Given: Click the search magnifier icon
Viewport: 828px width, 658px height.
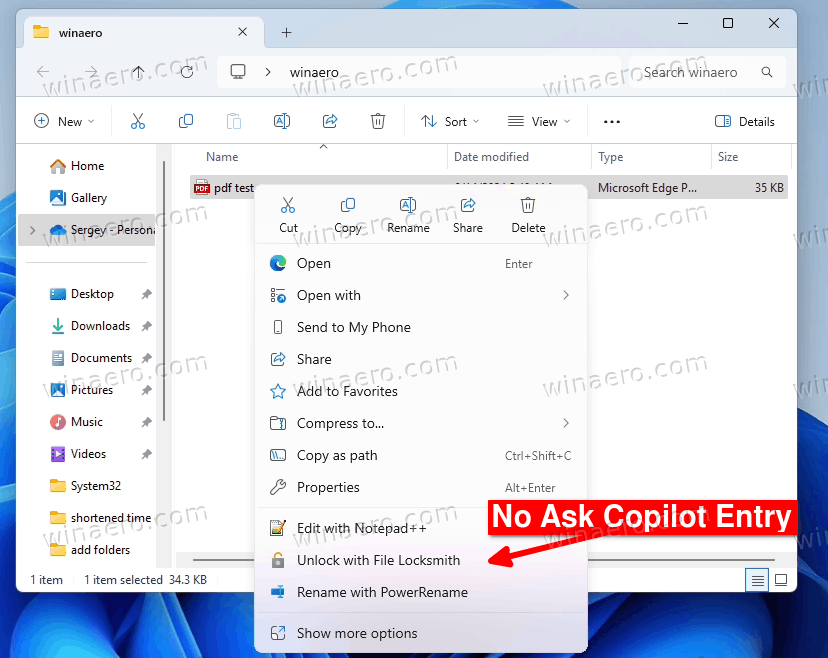Looking at the screenshot, I should [x=767, y=72].
